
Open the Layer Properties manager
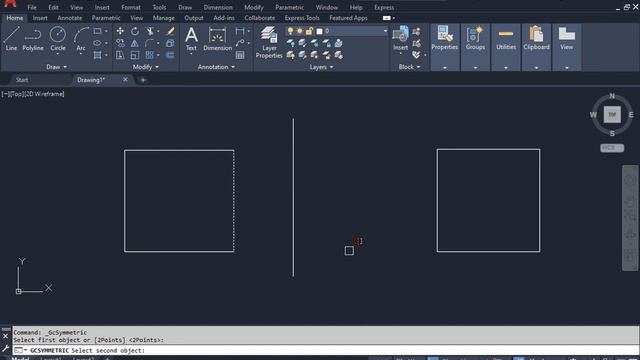point(269,42)
